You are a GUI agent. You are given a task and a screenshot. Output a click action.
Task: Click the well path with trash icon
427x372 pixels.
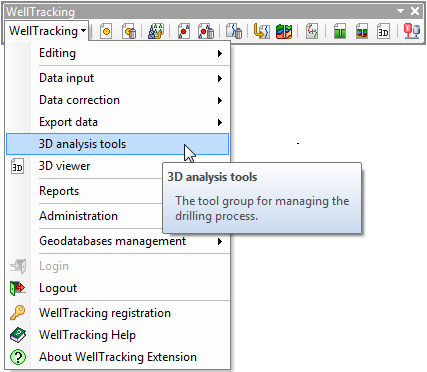tap(234, 31)
